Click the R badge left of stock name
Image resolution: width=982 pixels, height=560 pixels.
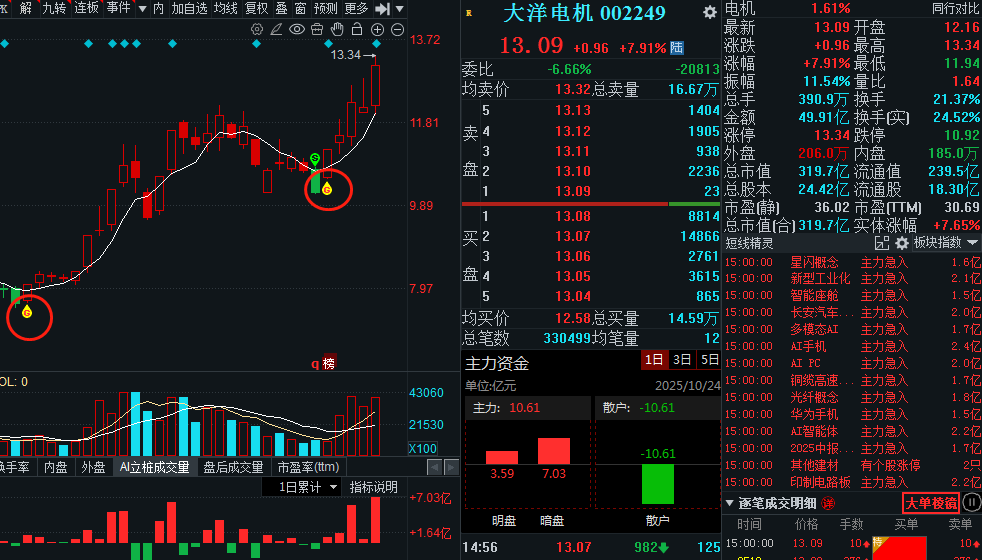point(469,13)
